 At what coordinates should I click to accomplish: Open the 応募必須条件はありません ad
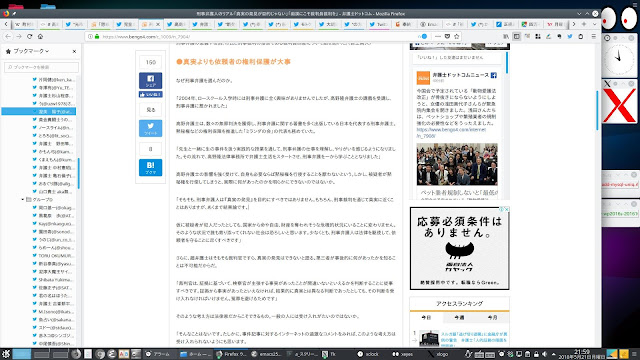click(460, 248)
